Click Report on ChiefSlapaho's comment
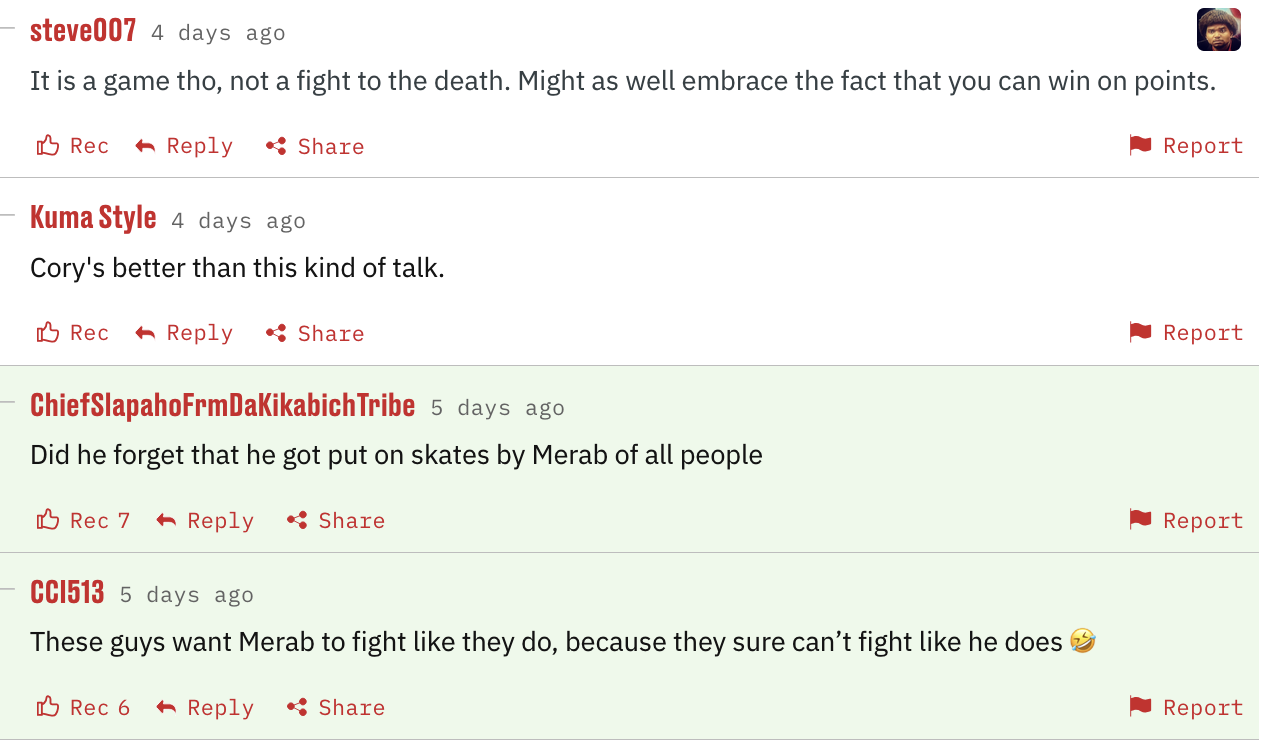1268x744 pixels. point(1202,520)
